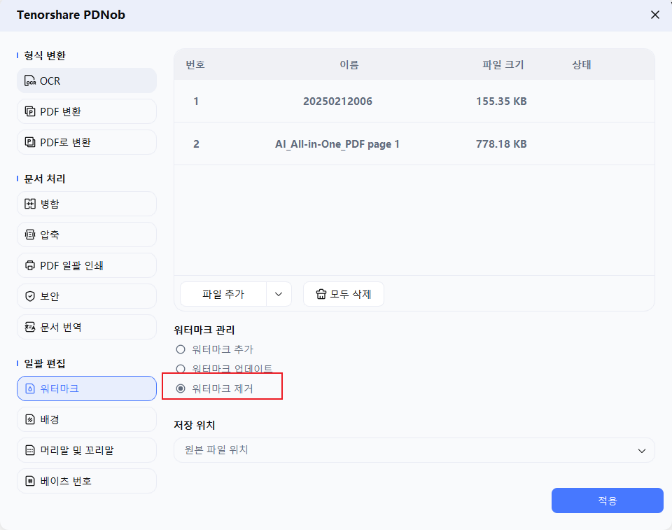The width and height of the screenshot is (672, 530).
Task: Click the 문서 번역 translate icon
Action: coord(30,327)
